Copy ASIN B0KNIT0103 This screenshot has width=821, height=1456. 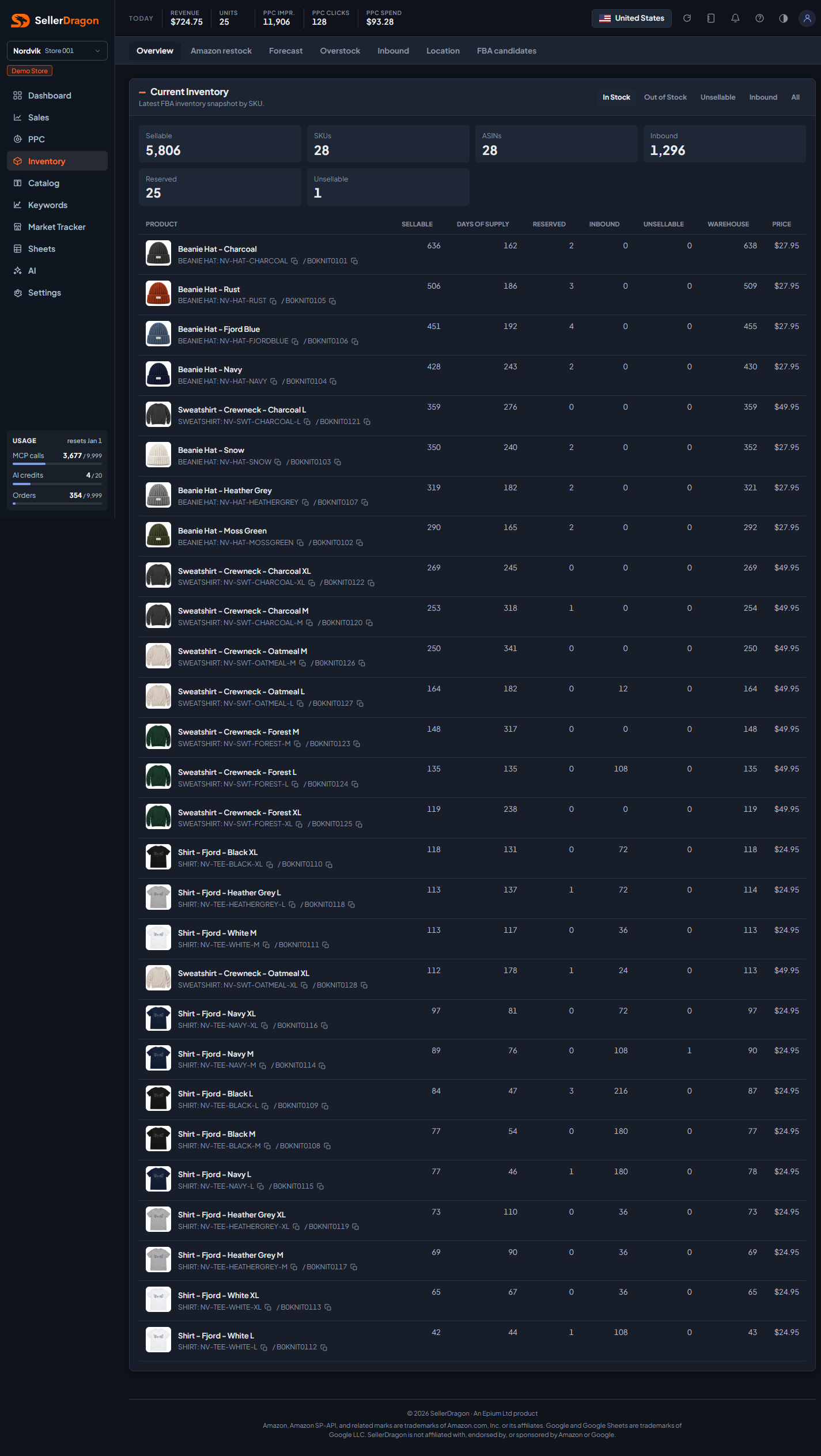(338, 462)
